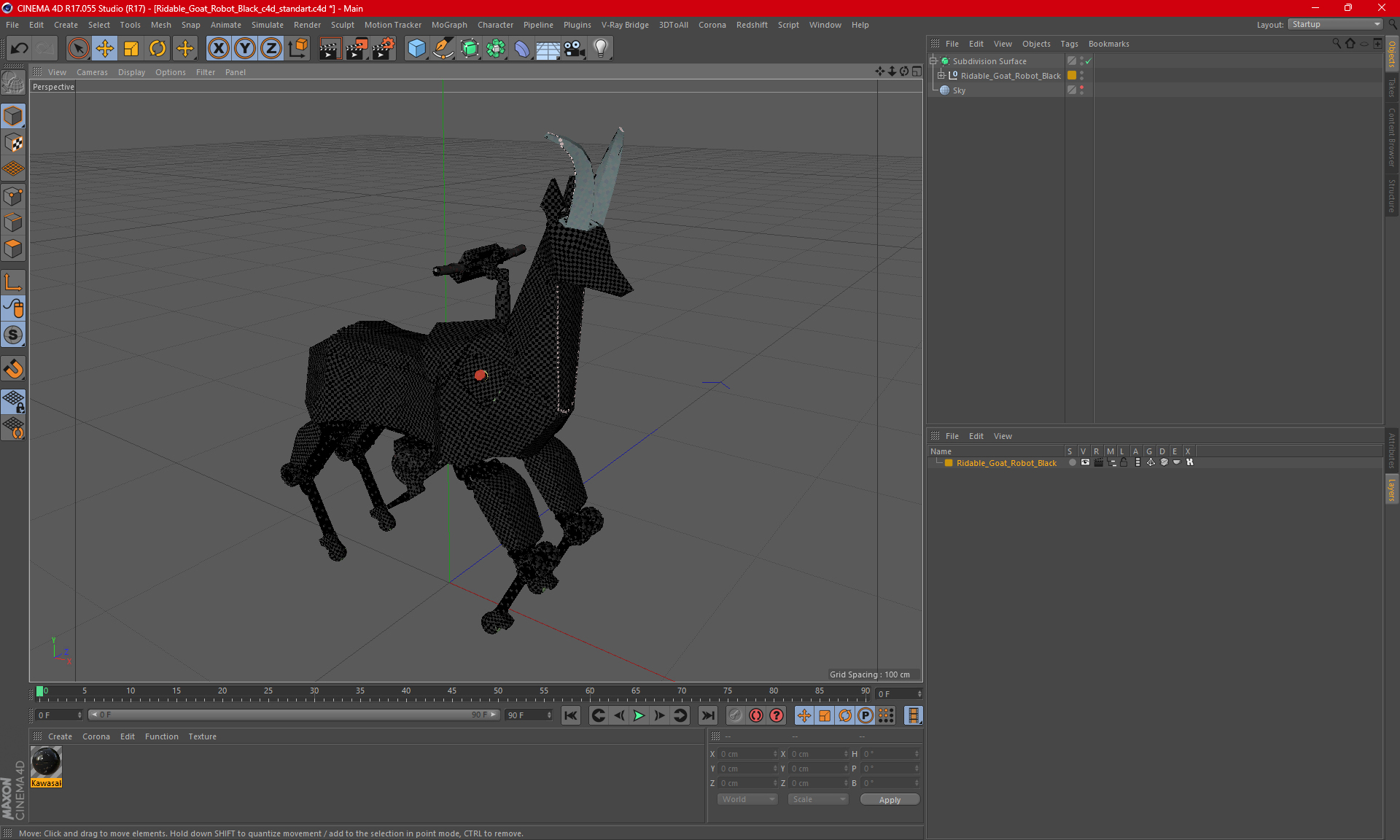Add a Bend deformer object
Viewport: 1400px width, 840px height.
coord(522,49)
